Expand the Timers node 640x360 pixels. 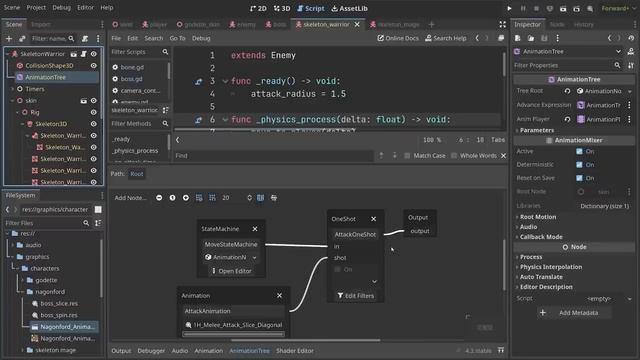pos(12,89)
